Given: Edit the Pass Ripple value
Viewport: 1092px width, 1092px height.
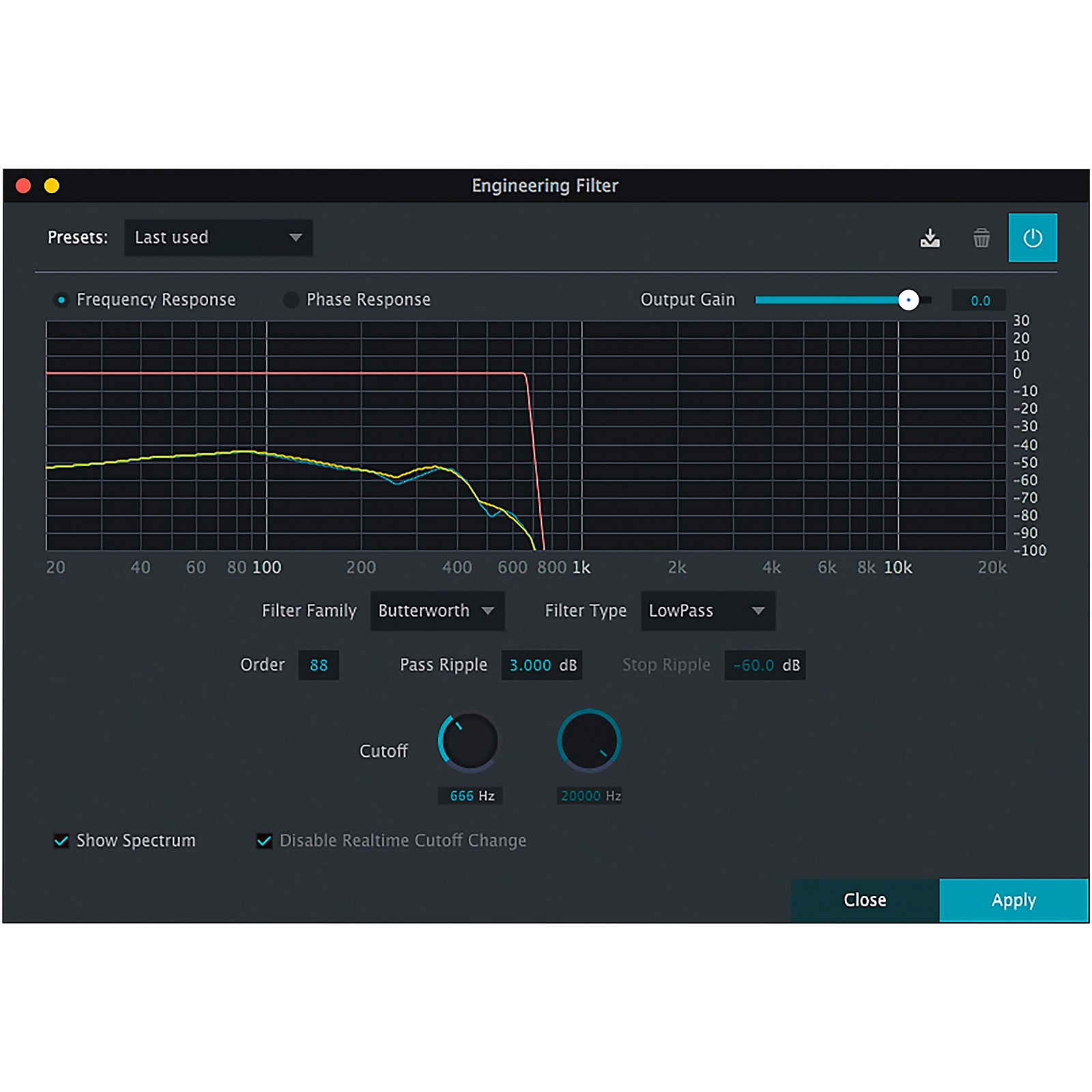Looking at the screenshot, I should pyautogui.click(x=541, y=665).
